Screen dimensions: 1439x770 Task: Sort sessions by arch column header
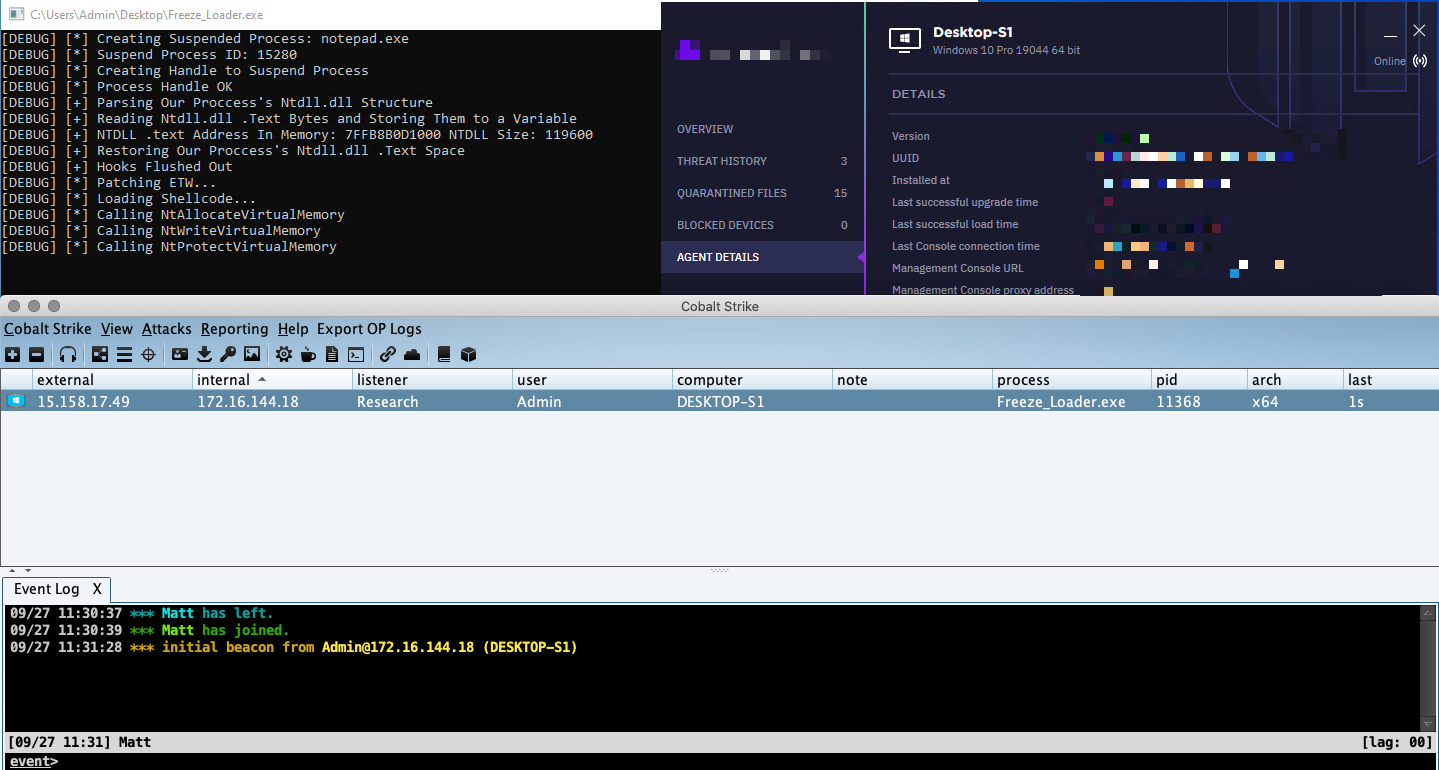(x=1295, y=380)
